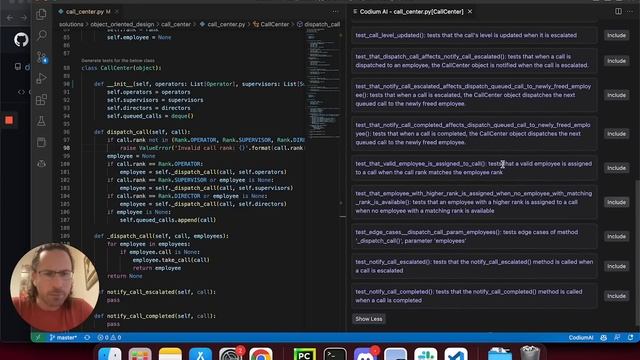
Task: Open the Run and Debug view
Action: (x=41, y=78)
